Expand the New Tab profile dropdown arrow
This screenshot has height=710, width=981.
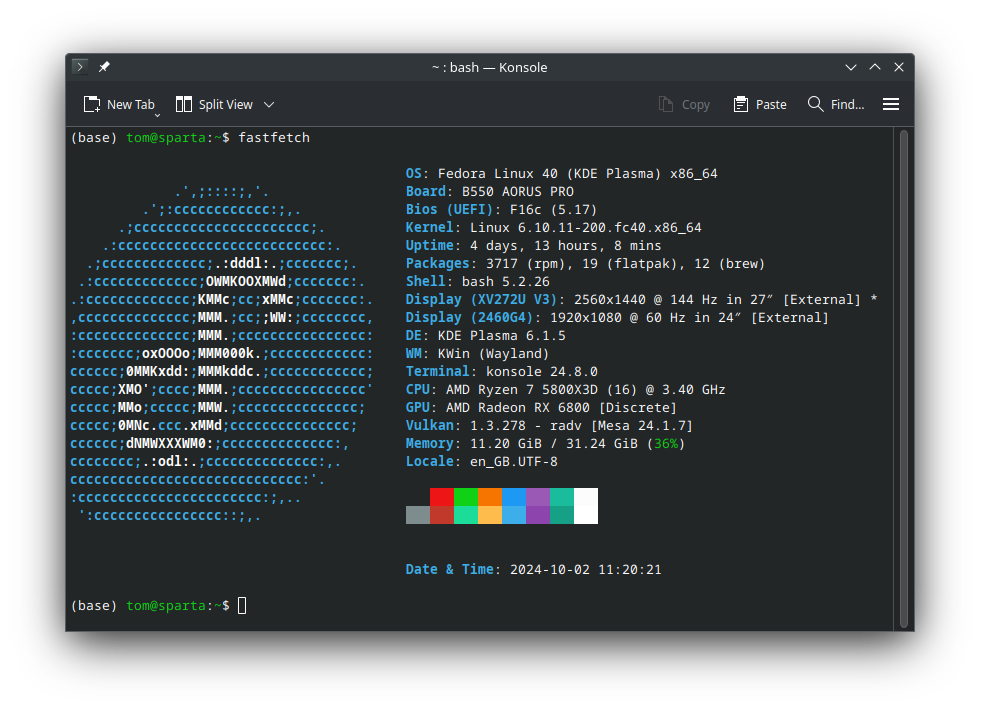pyautogui.click(x=158, y=115)
